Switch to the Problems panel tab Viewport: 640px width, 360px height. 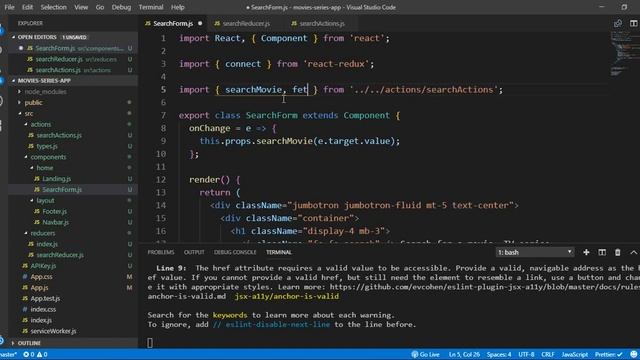160,252
